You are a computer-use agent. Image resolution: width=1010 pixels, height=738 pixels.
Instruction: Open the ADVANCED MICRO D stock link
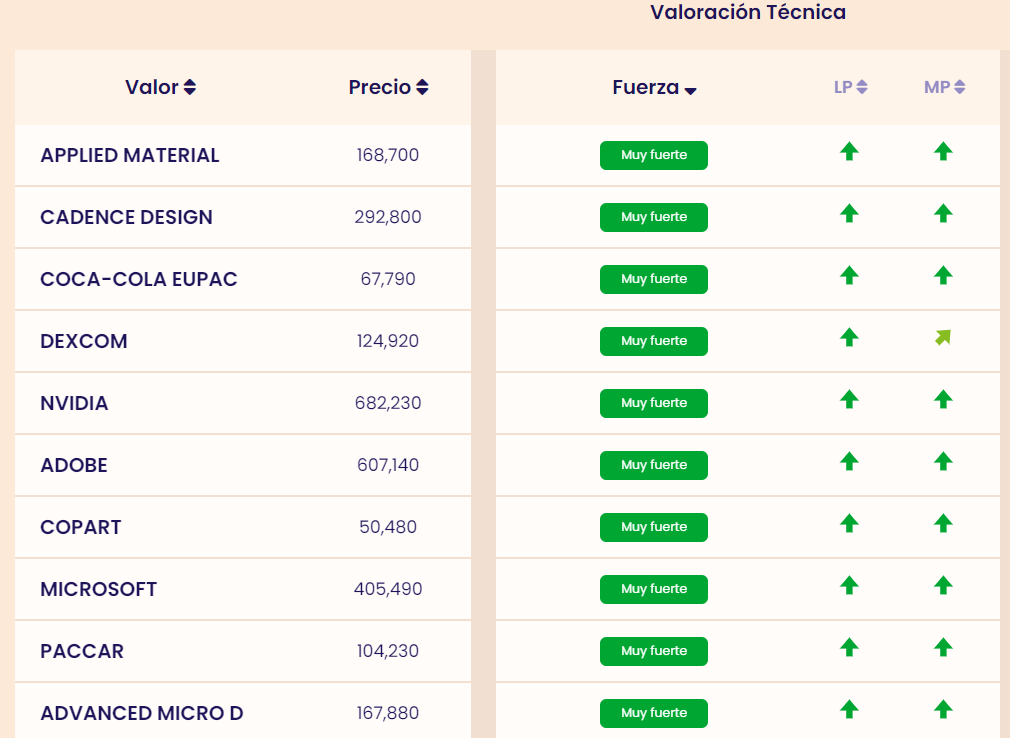[141, 713]
